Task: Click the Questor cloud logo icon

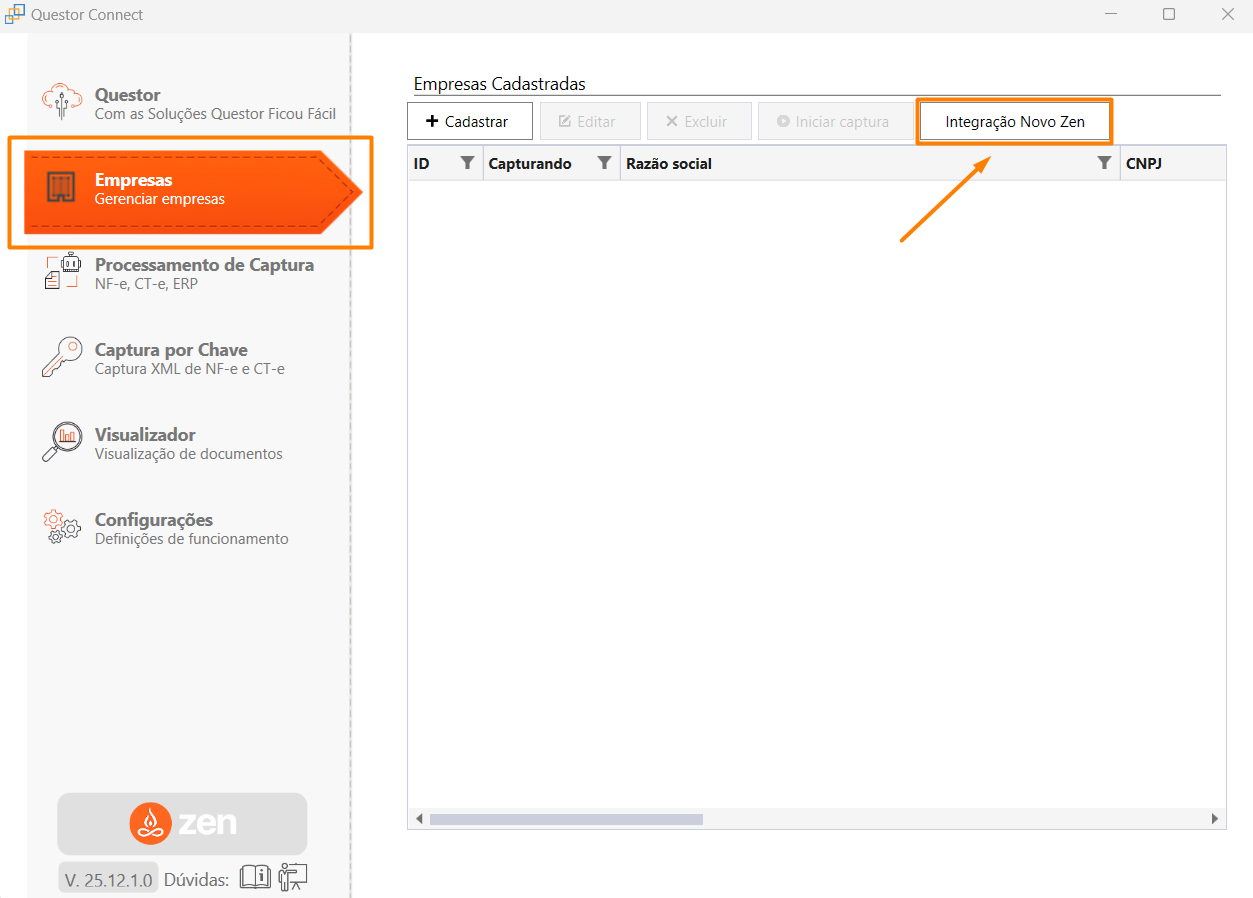Action: [x=61, y=102]
